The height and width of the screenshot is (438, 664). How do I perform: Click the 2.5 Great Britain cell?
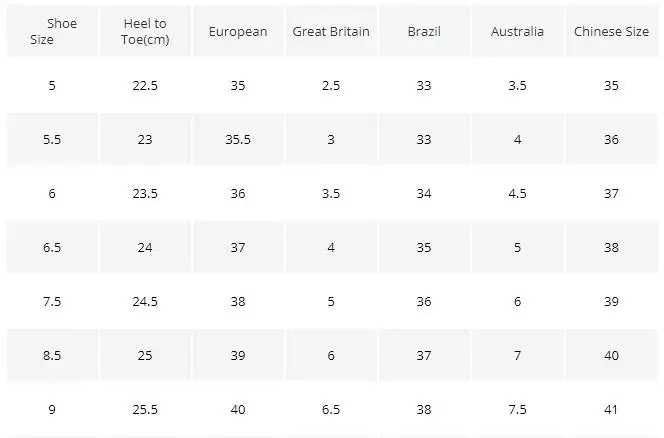(x=331, y=86)
